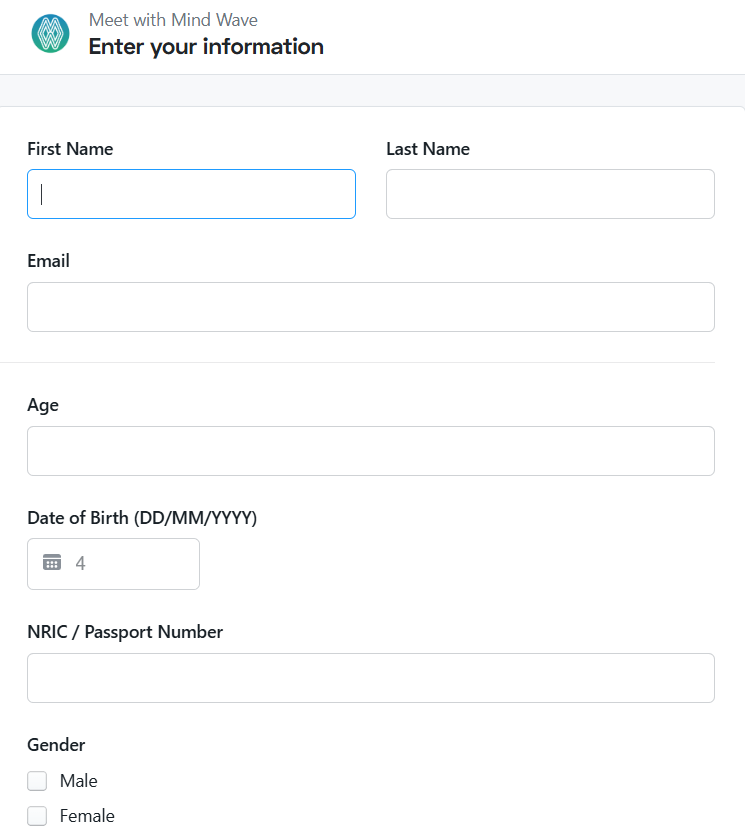Click the "Meet with Mind Wave" header text

173,20
